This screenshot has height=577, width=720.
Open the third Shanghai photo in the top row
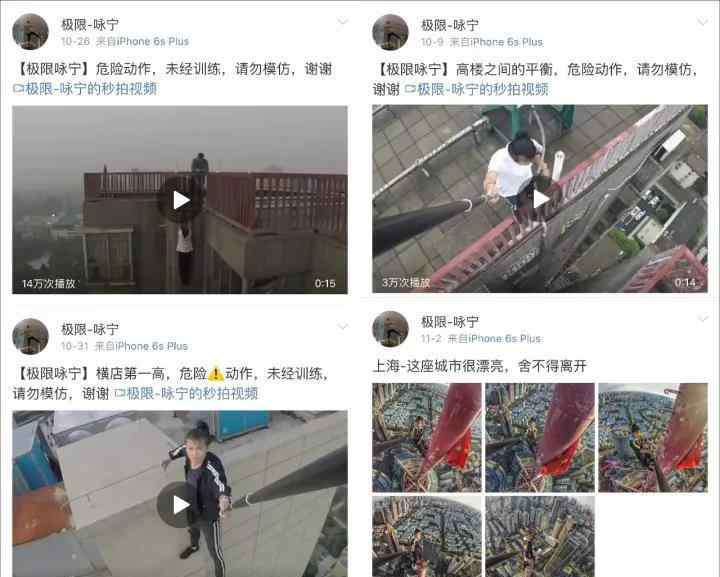coord(653,437)
